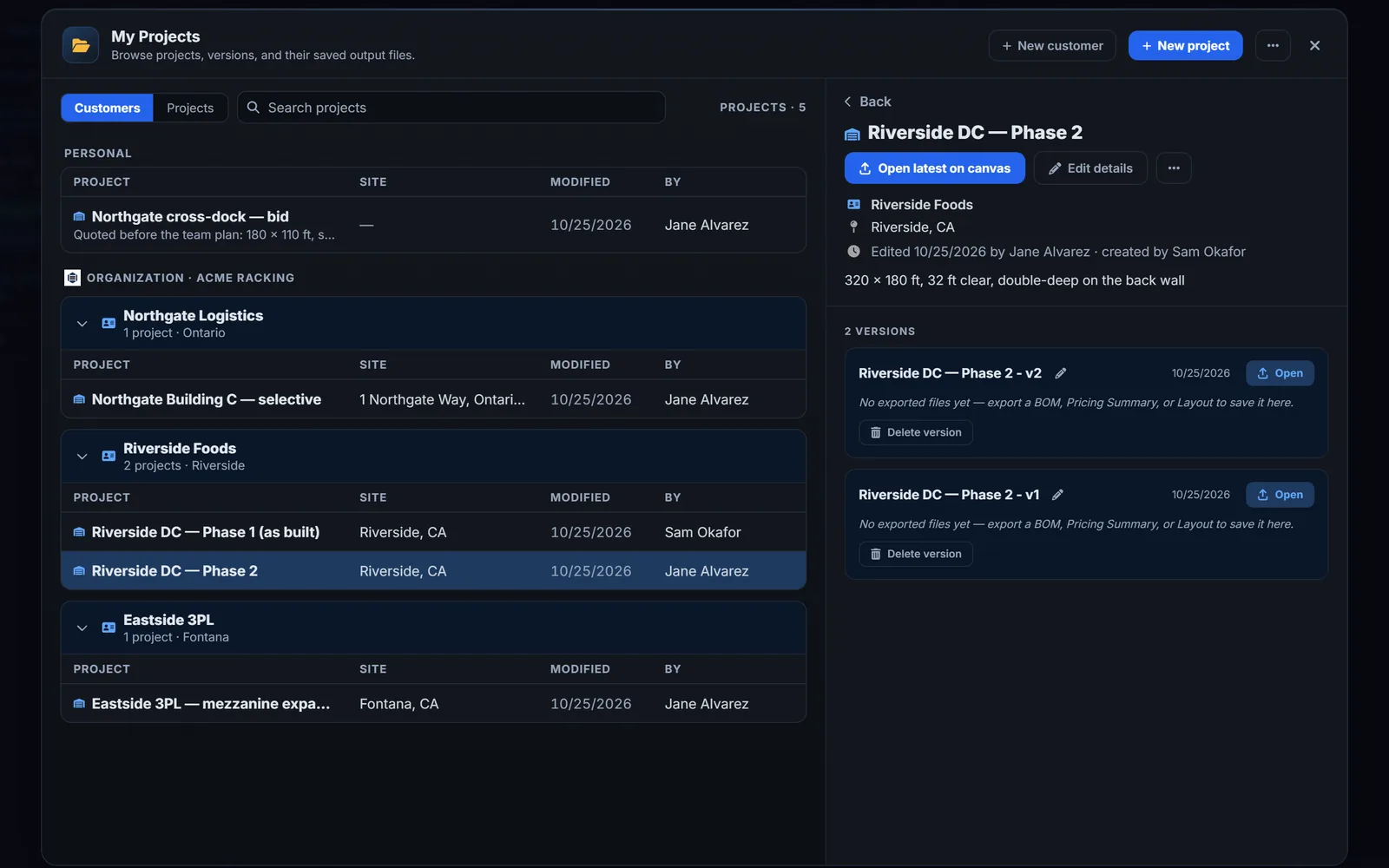Screen dimensions: 1389x868
Task: Click the New project button
Action: point(1185,45)
